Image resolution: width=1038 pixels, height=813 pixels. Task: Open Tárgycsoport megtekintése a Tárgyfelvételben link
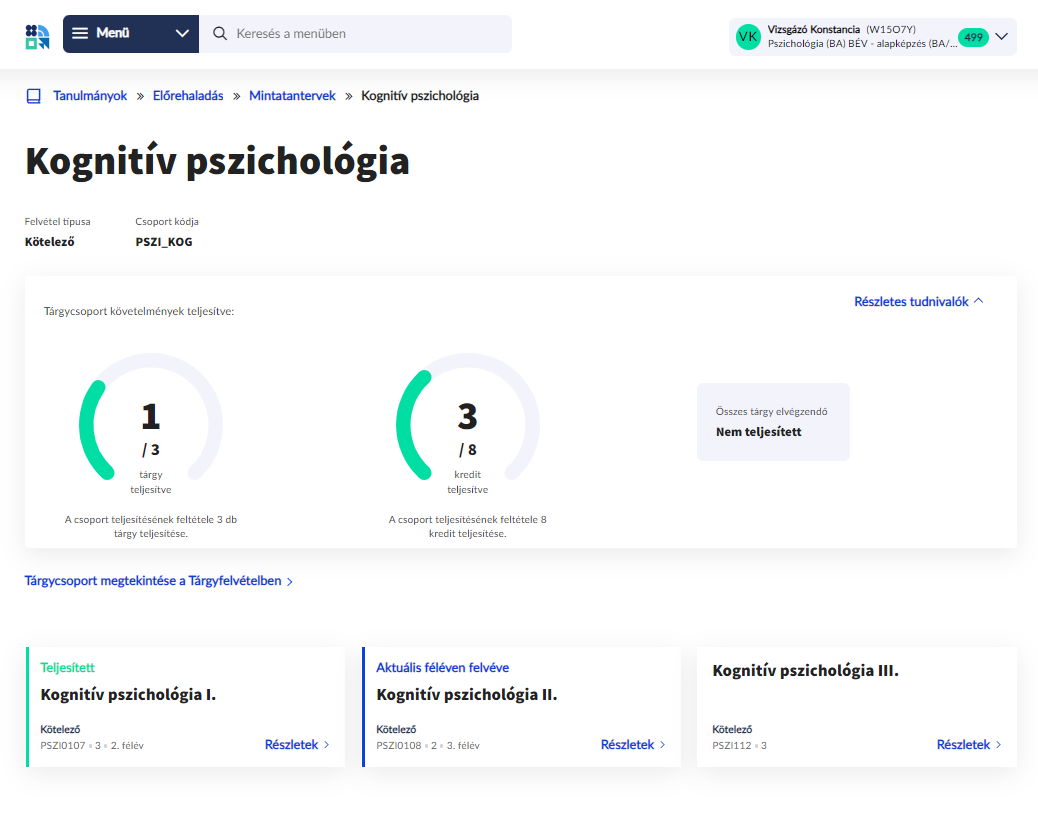158,581
